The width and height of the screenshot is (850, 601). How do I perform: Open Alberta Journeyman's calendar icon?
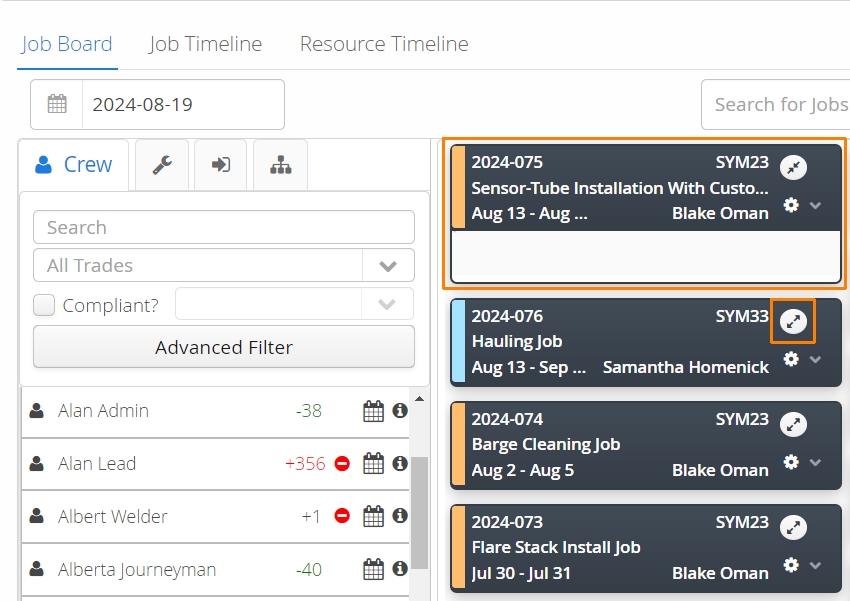[373, 569]
